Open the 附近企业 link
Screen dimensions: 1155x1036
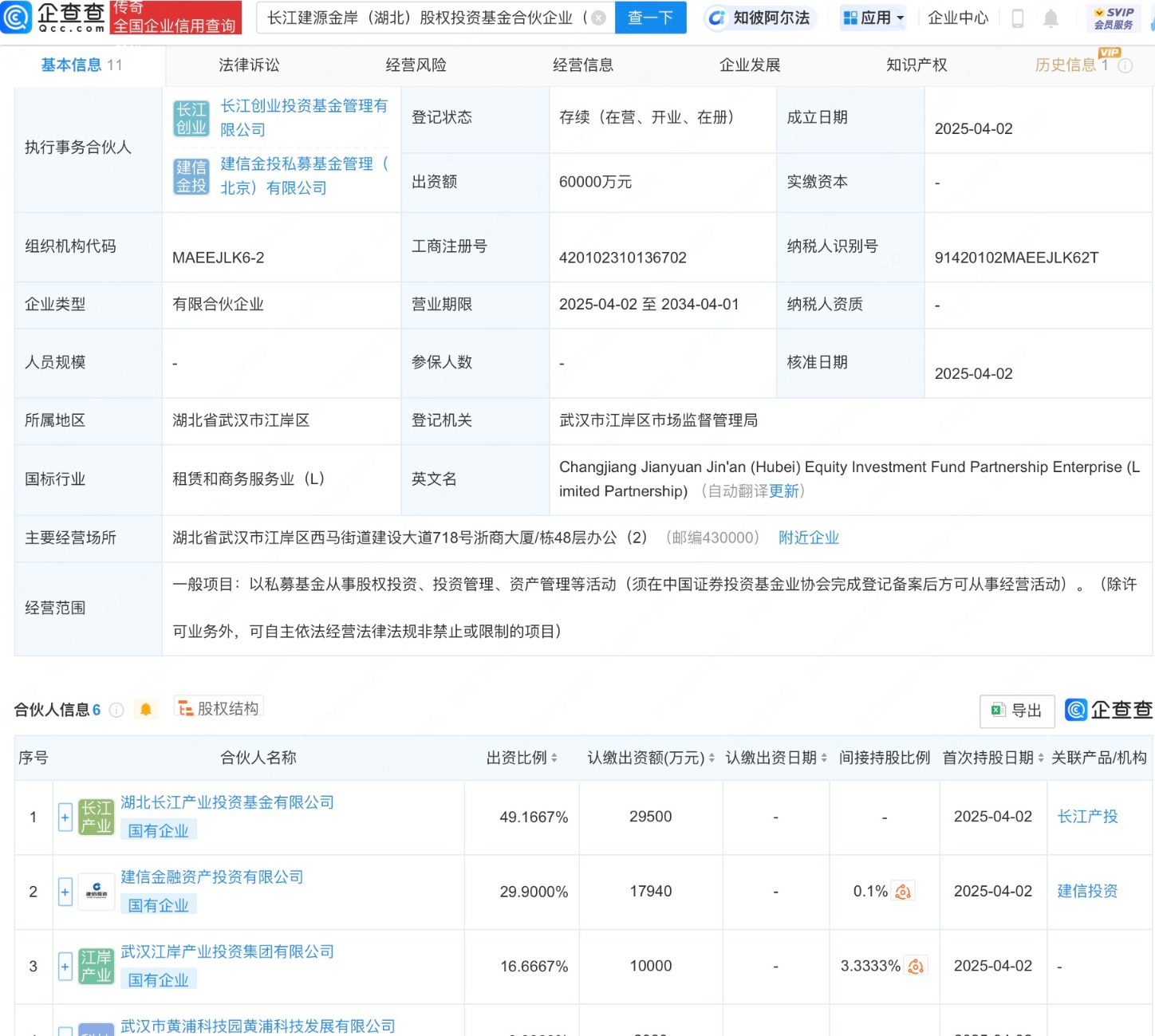pyautogui.click(x=808, y=538)
